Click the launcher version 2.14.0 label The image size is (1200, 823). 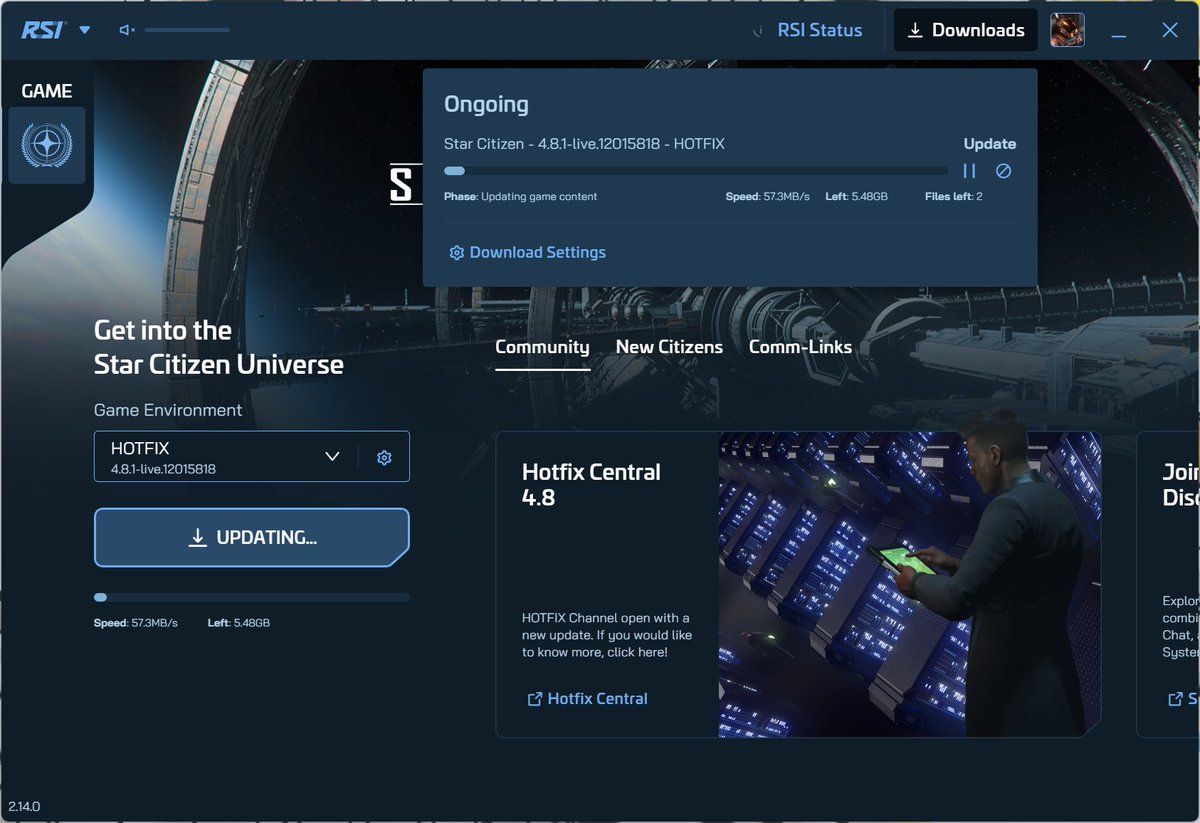tap(24, 806)
